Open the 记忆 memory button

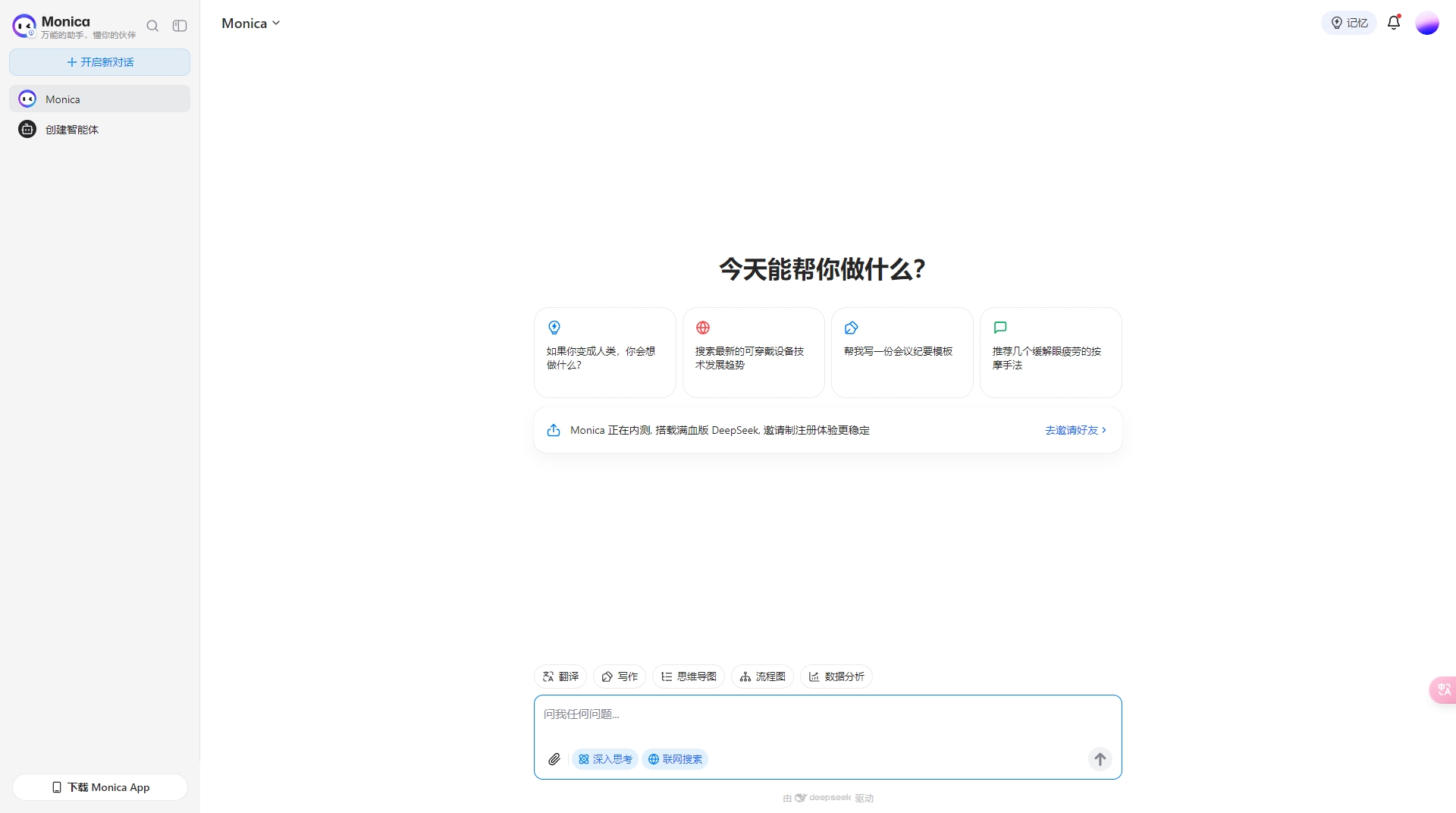coord(1349,24)
